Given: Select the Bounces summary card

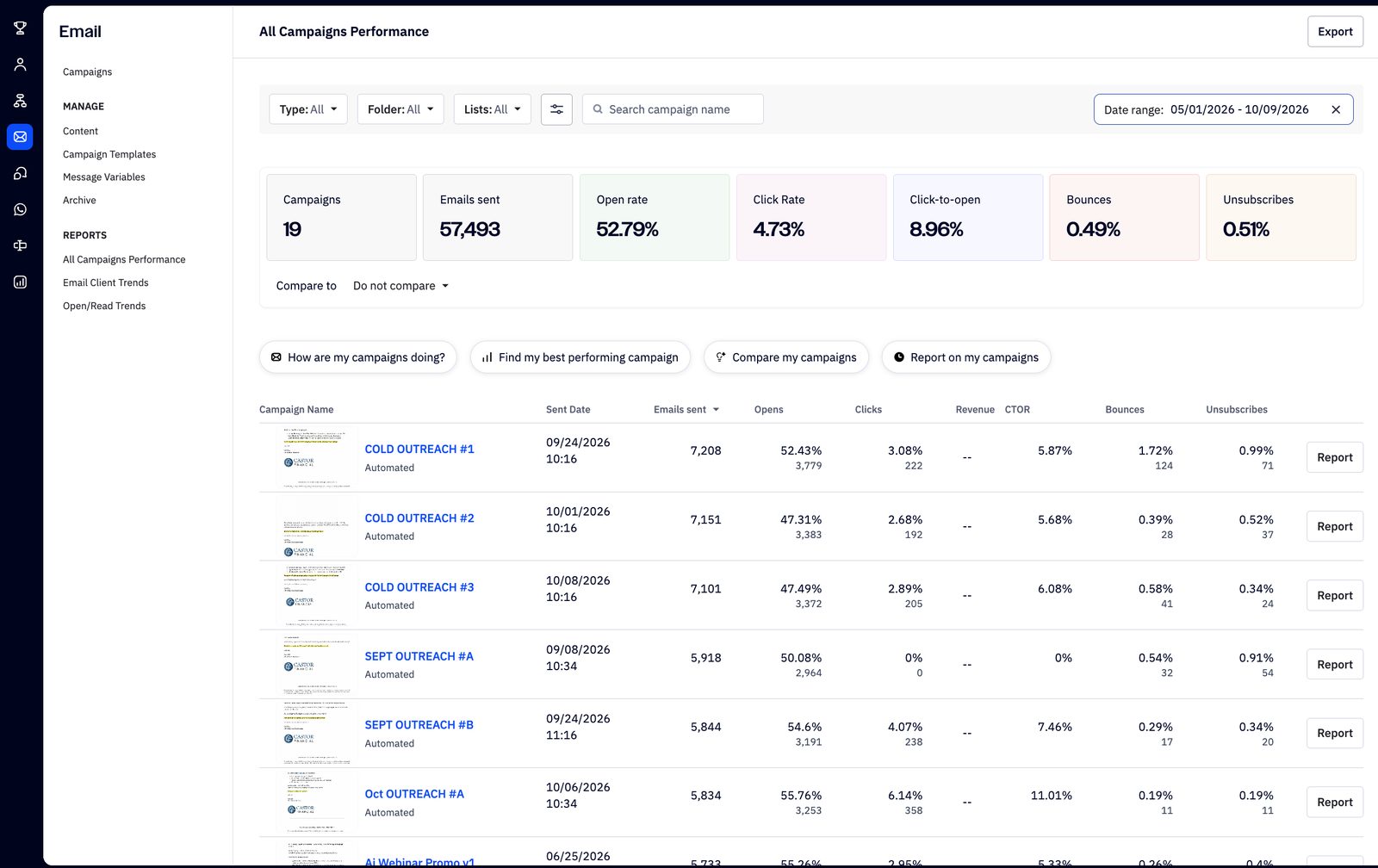Looking at the screenshot, I should 1124,218.
